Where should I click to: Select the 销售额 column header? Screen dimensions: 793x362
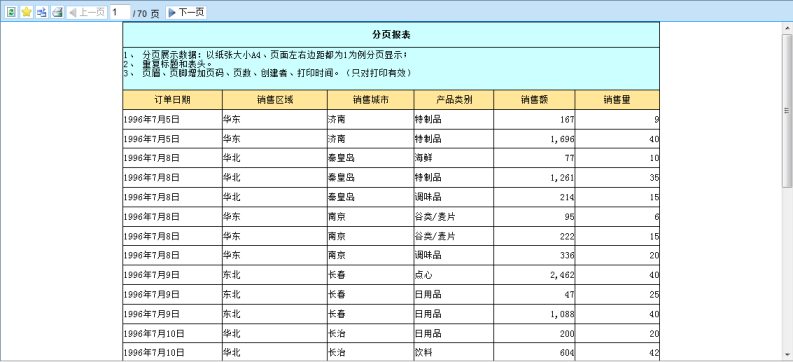tap(534, 100)
